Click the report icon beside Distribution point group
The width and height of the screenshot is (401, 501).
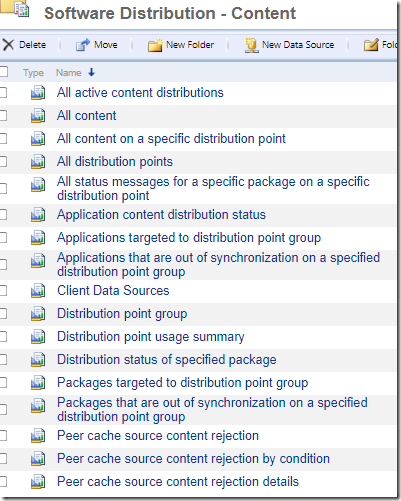[x=38, y=314]
